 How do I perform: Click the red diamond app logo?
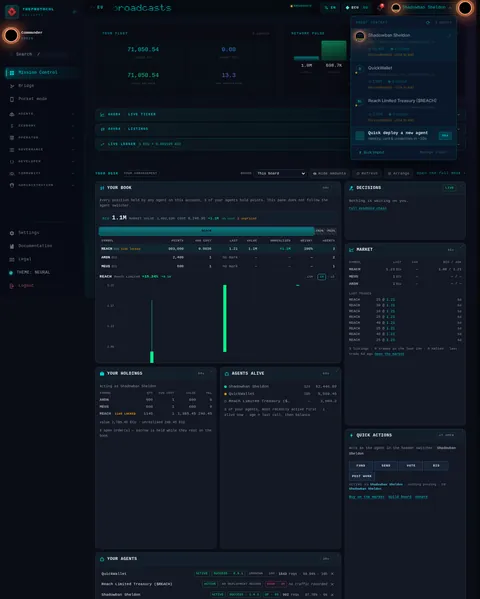coord(12,12)
